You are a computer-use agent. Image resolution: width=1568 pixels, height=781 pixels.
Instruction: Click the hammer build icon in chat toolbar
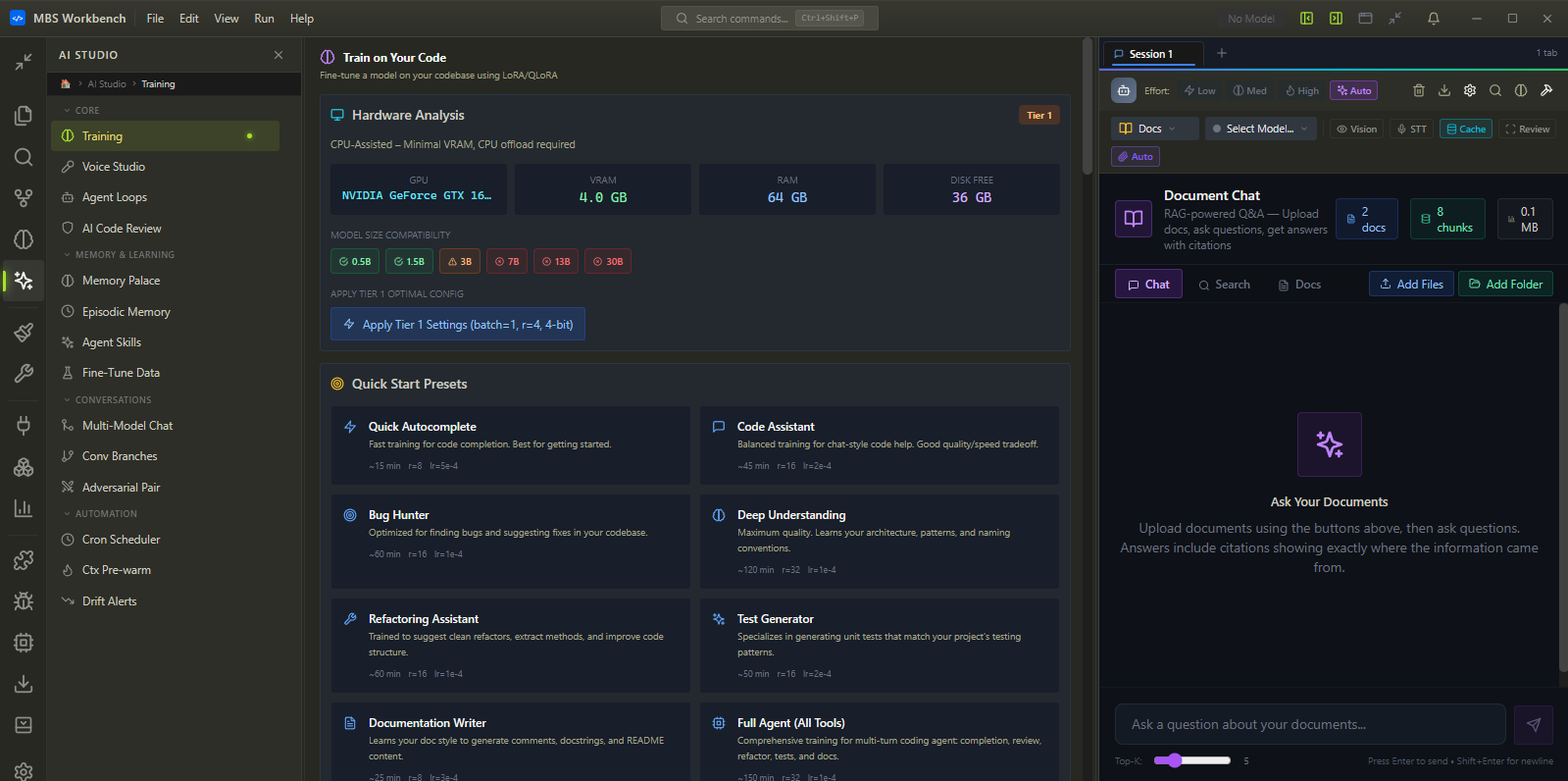click(1546, 90)
